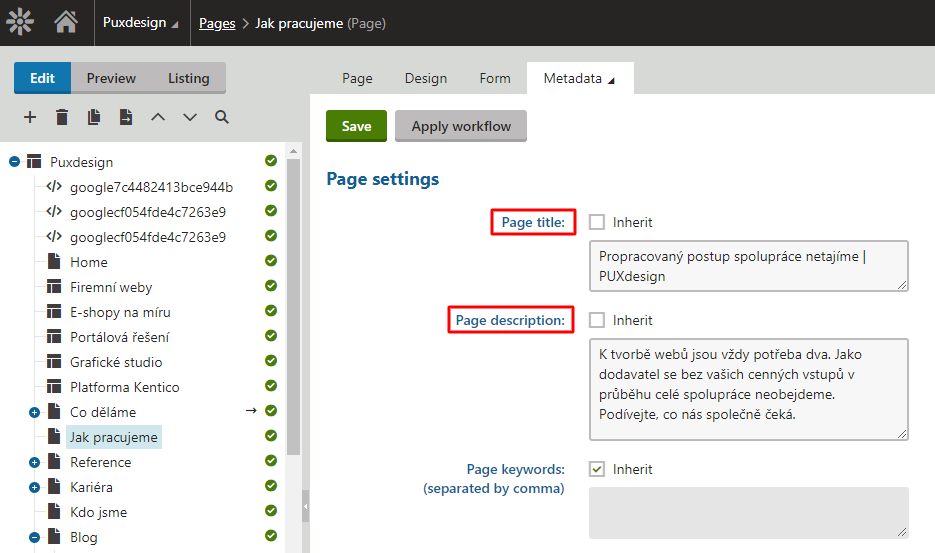Click the Apply workflow button
Image resolution: width=935 pixels, height=553 pixels.
(461, 126)
